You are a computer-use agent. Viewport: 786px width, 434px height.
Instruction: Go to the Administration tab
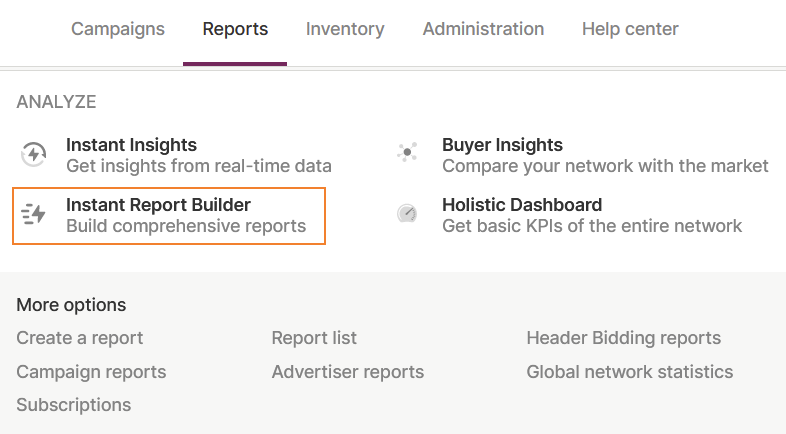[483, 29]
